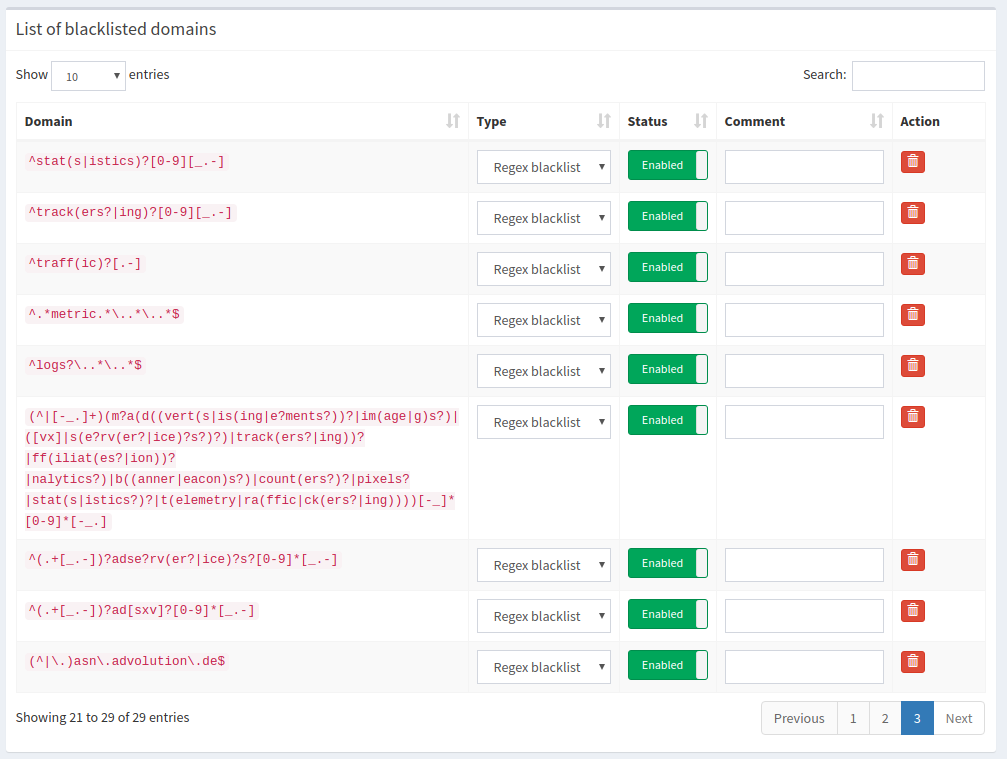Toggle status of the long (^|[-_.]+) regex
The height and width of the screenshot is (759, 1007).
coord(668,420)
